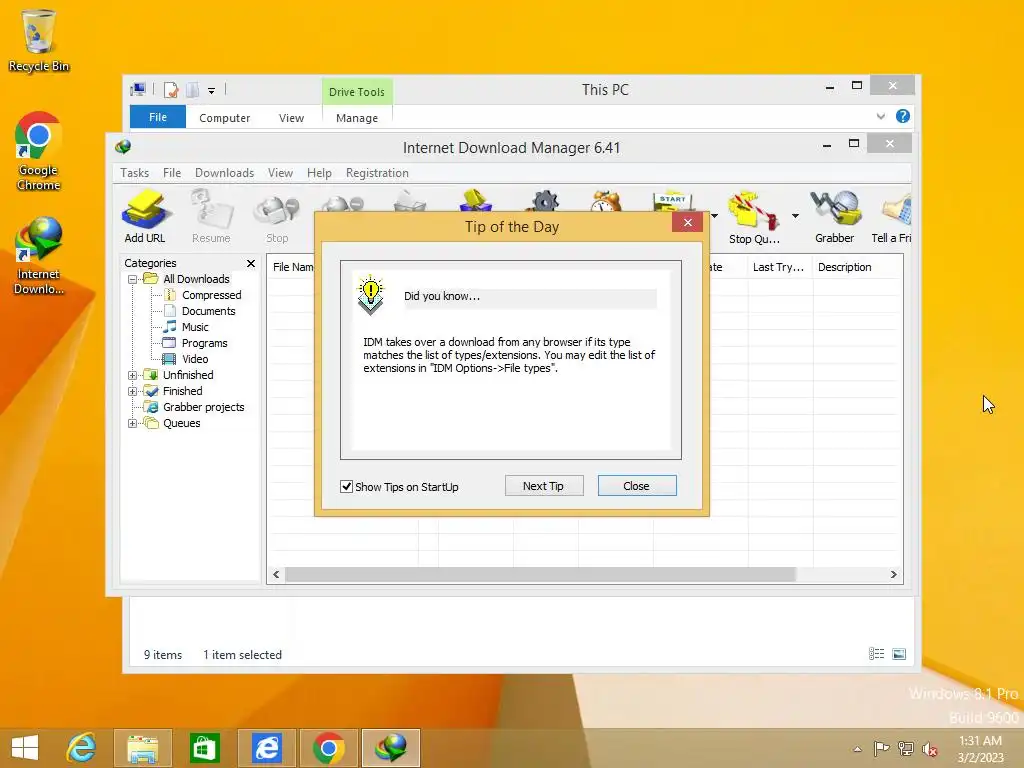Expand the Unfinished category
1024x768 pixels.
[x=133, y=375]
